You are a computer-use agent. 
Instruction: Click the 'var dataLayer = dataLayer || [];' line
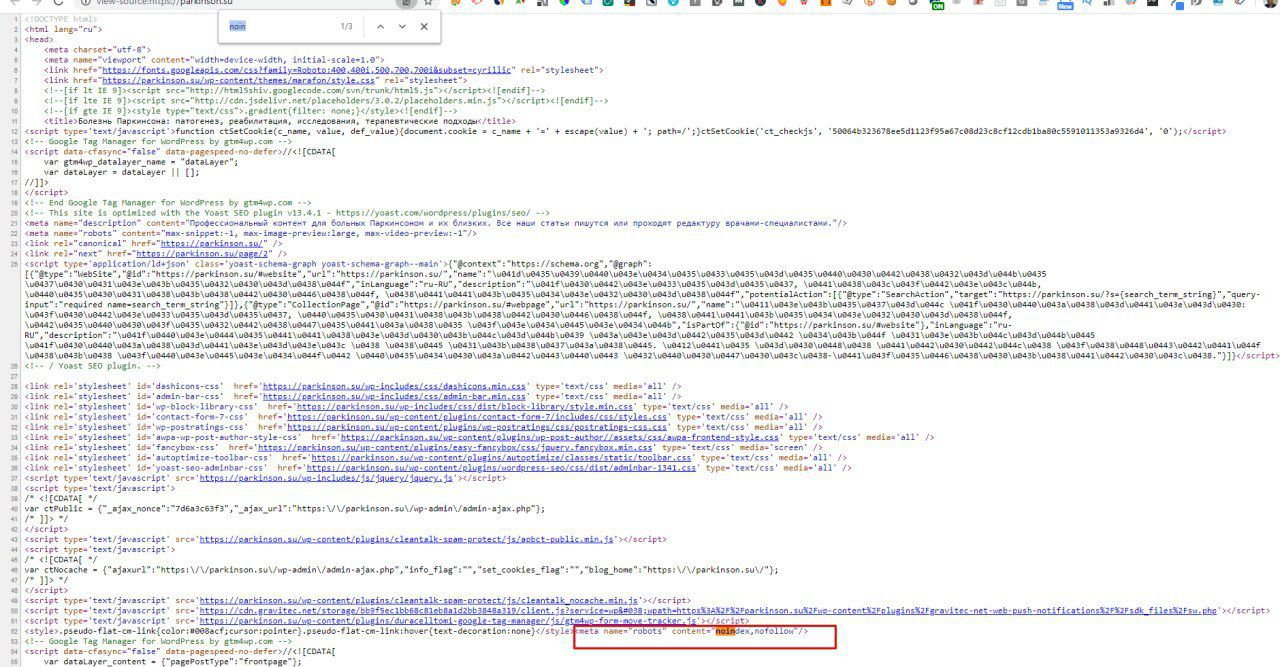123,172
